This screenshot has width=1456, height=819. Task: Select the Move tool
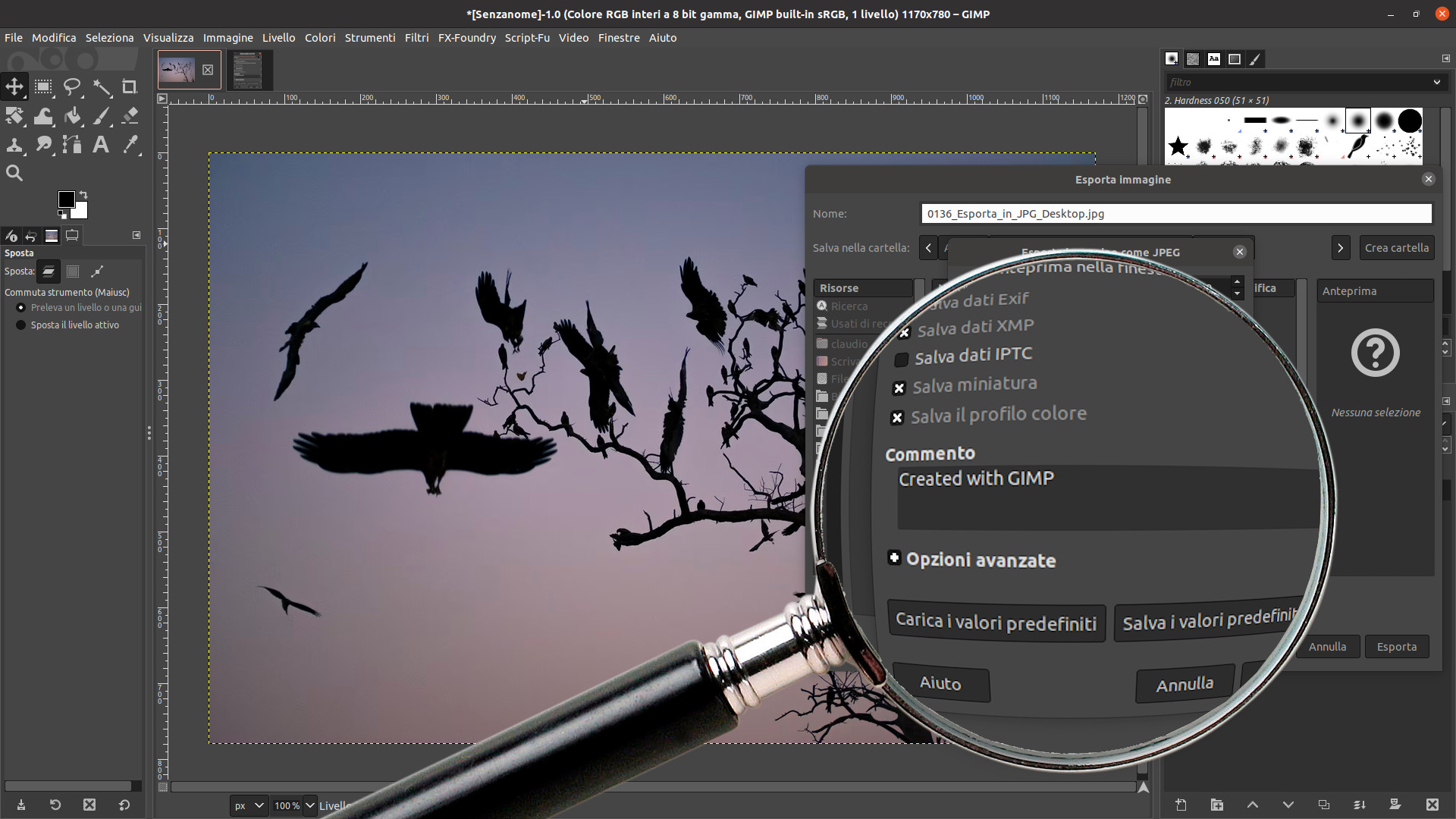click(14, 86)
